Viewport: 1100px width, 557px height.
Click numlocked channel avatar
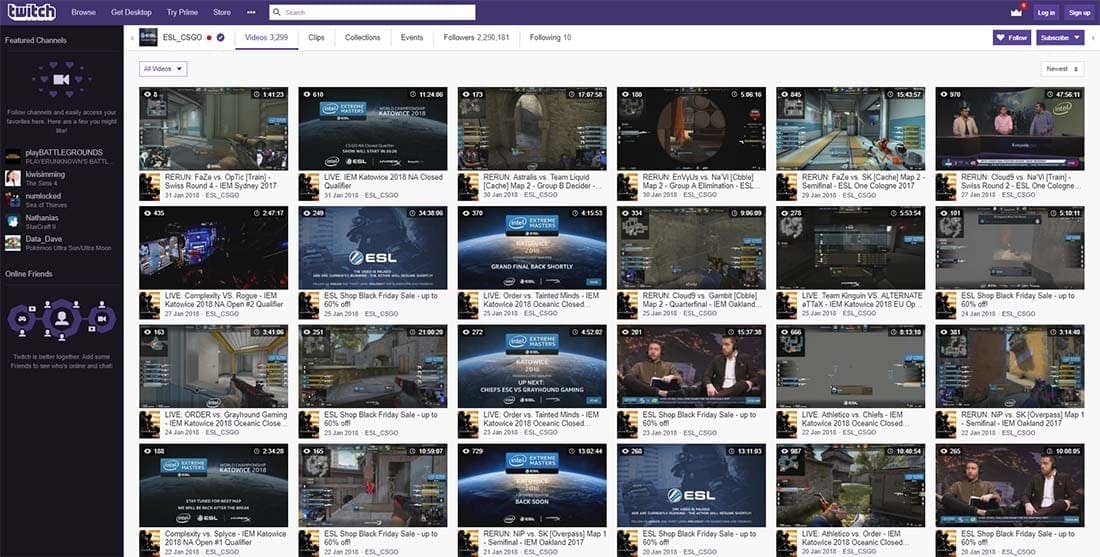(13, 199)
